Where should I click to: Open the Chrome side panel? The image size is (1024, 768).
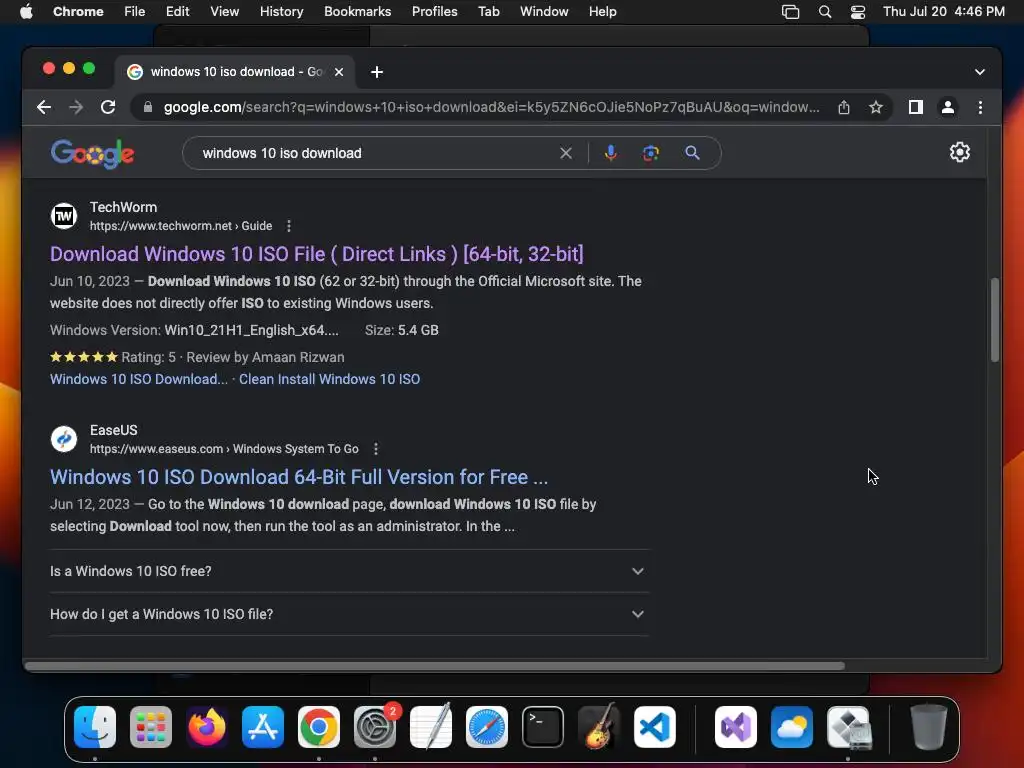pyautogui.click(x=916, y=107)
